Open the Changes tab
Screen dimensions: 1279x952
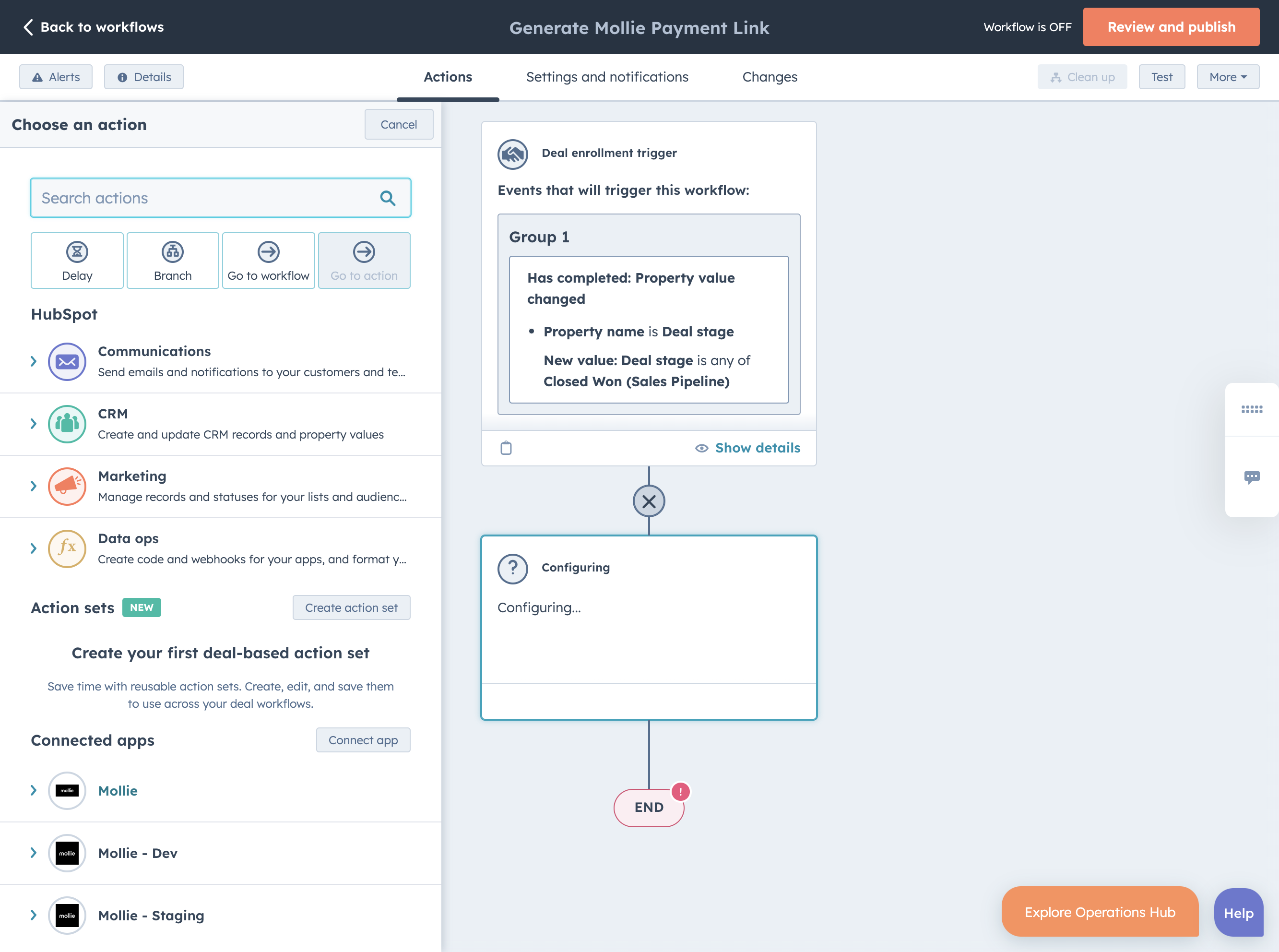pyautogui.click(x=769, y=77)
